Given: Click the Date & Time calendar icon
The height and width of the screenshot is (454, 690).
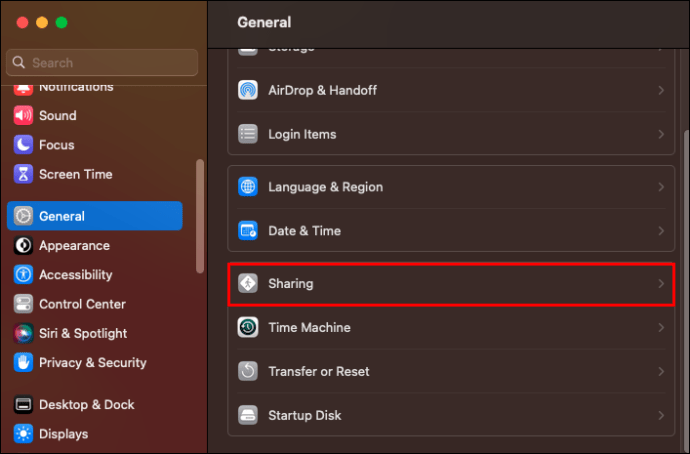Looking at the screenshot, I should 248,231.
